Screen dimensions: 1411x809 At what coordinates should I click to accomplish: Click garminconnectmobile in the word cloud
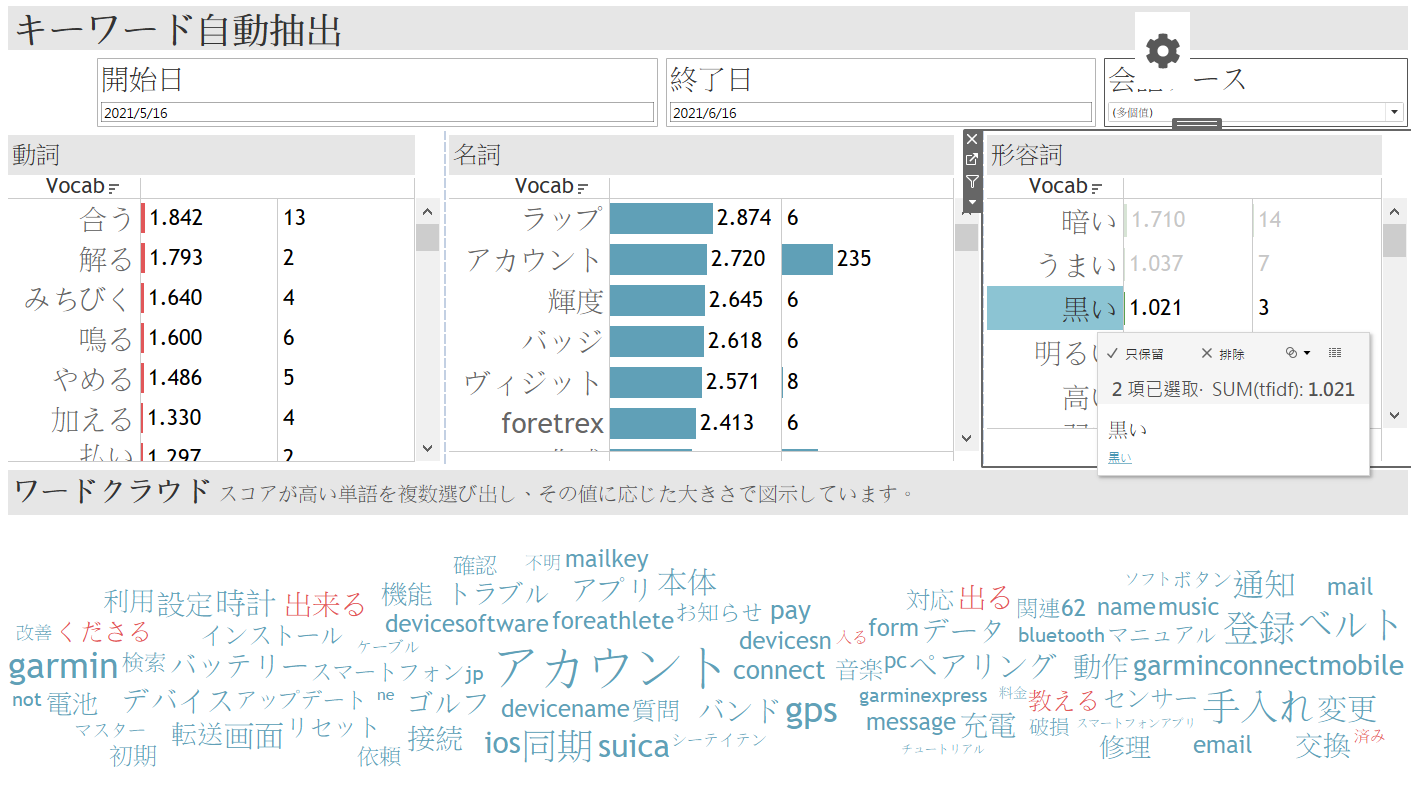(x=1268, y=666)
